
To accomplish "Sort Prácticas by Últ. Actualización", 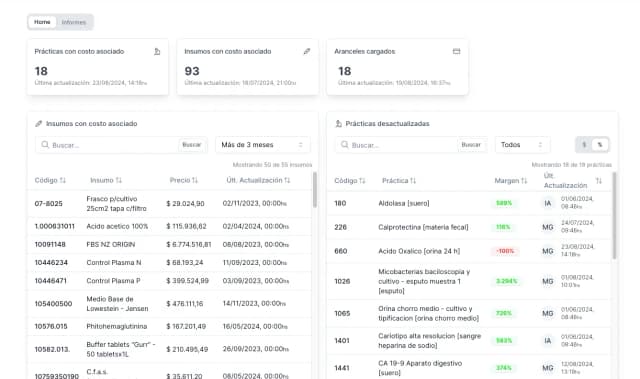I will 573,180.
